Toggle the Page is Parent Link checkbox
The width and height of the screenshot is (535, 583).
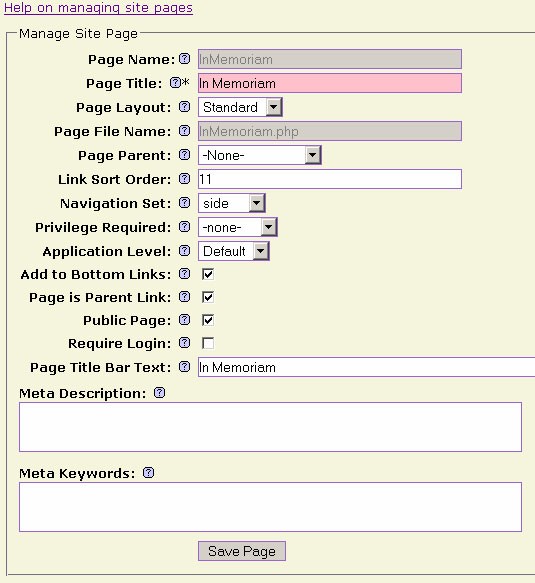click(208, 297)
